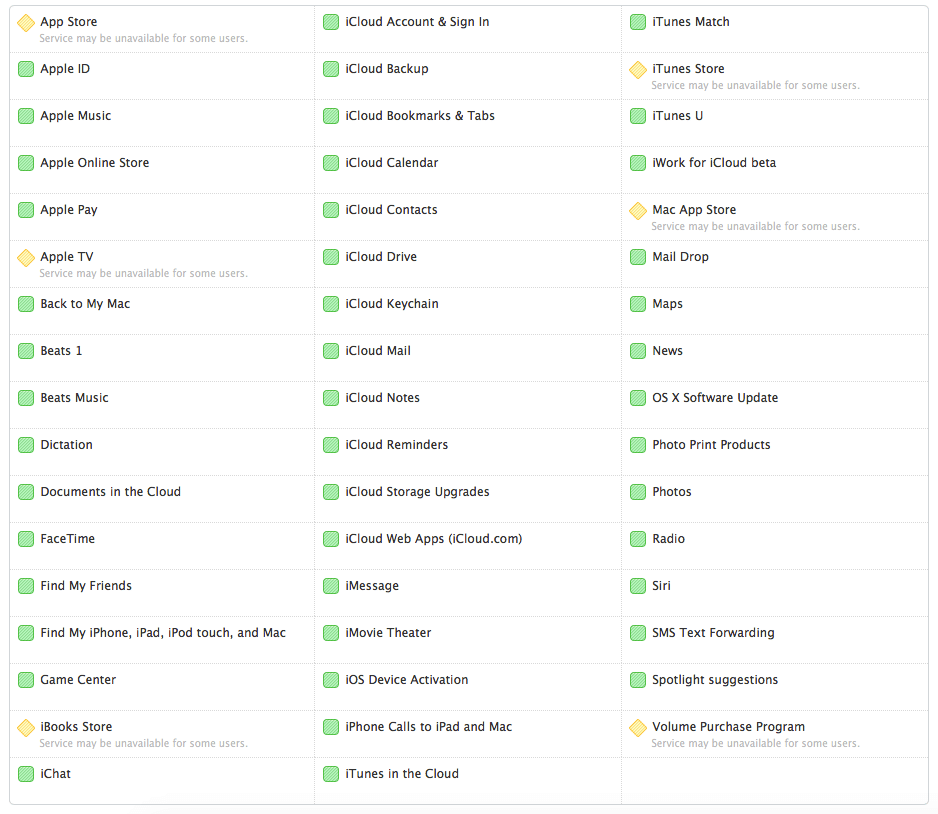Open the iTunes Store status entry
938x814 pixels.
pos(775,76)
